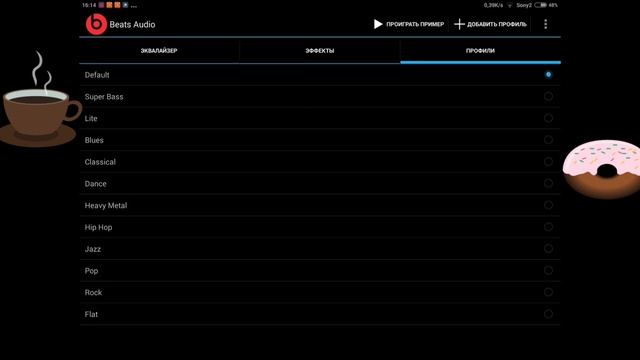Select the Pop profile radio button
This screenshot has width=640, height=360.
548,270
